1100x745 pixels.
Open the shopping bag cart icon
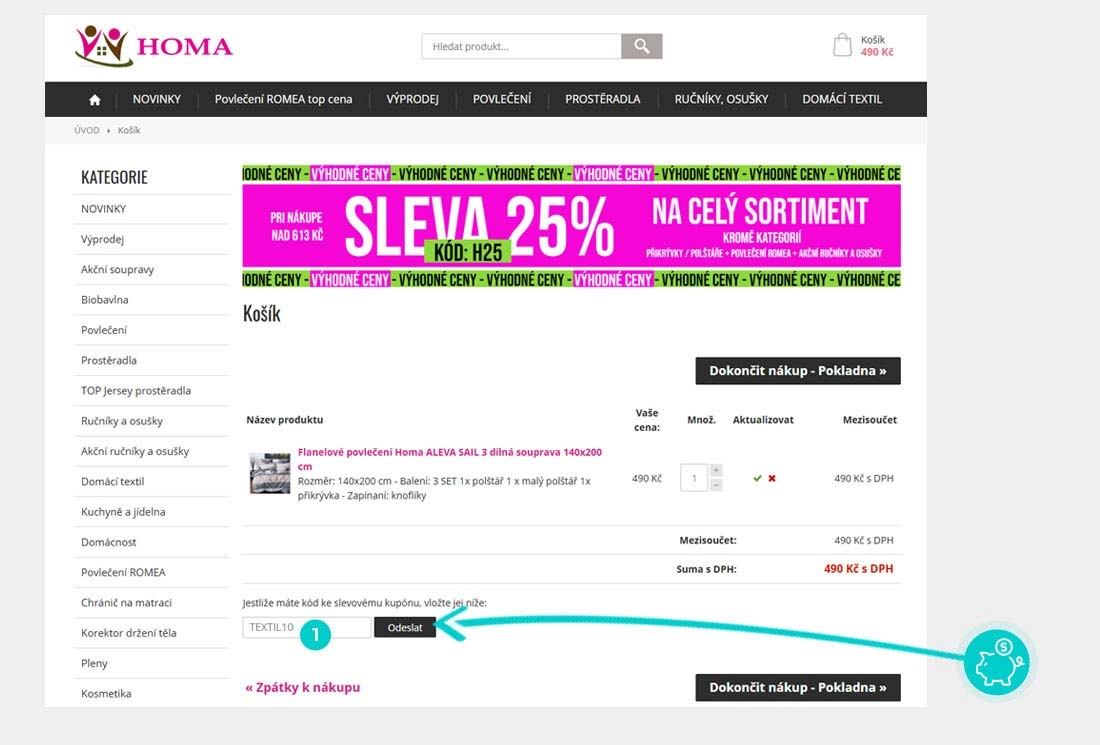pos(842,45)
